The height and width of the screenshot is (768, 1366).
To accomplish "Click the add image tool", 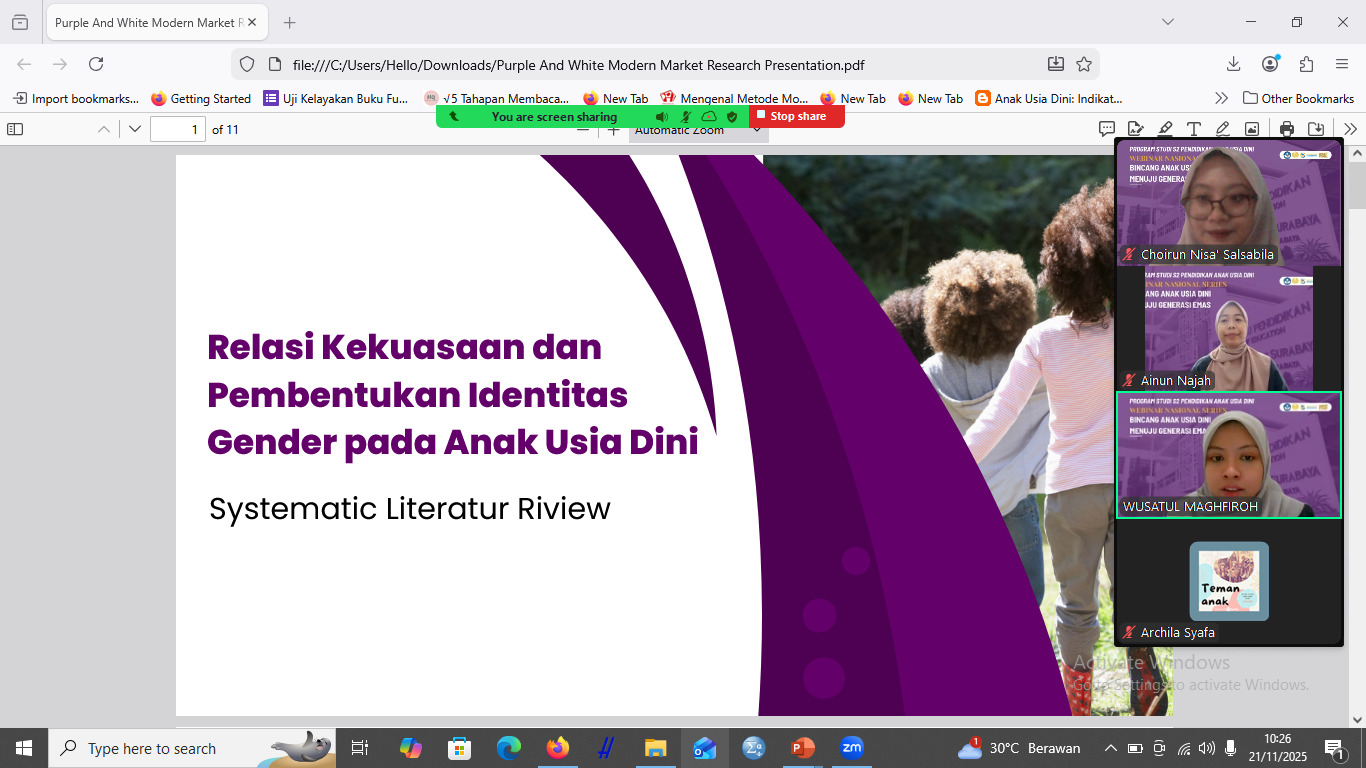I will (1251, 129).
